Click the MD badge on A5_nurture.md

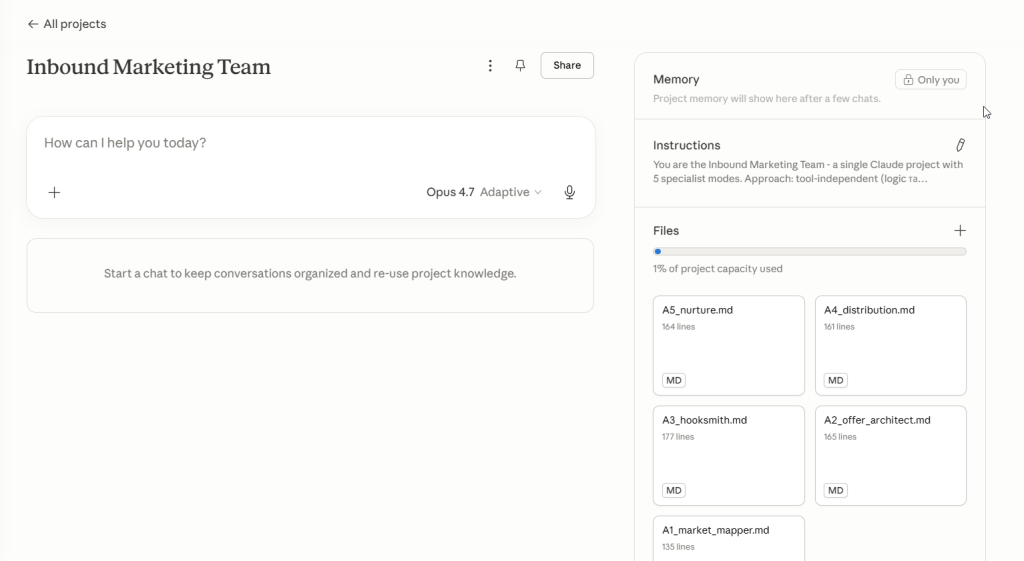(x=674, y=380)
